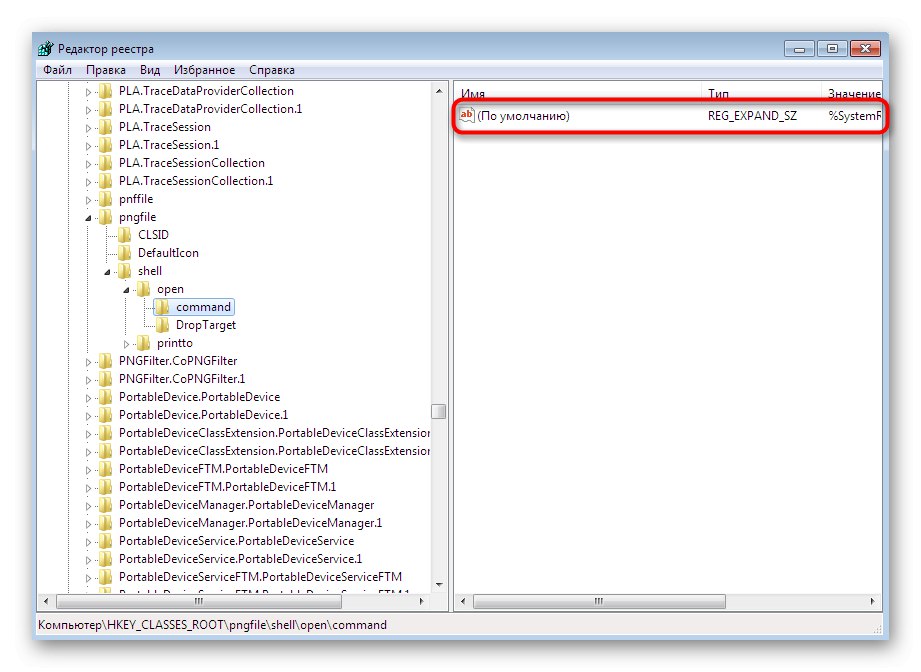
Task: Expand the printto tree node
Action: (126, 344)
